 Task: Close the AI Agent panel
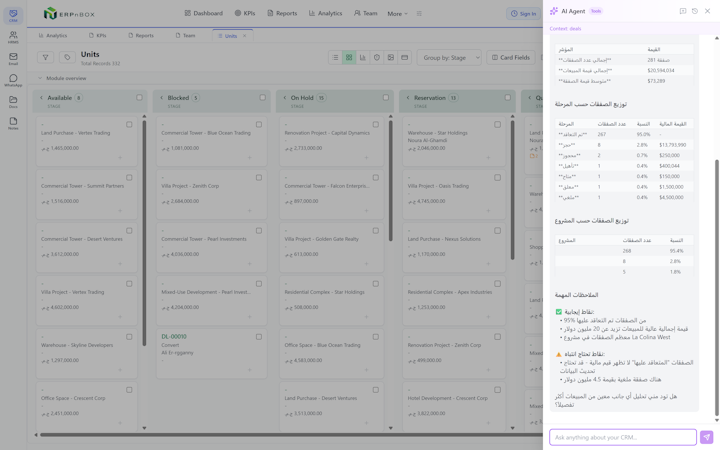pos(707,11)
